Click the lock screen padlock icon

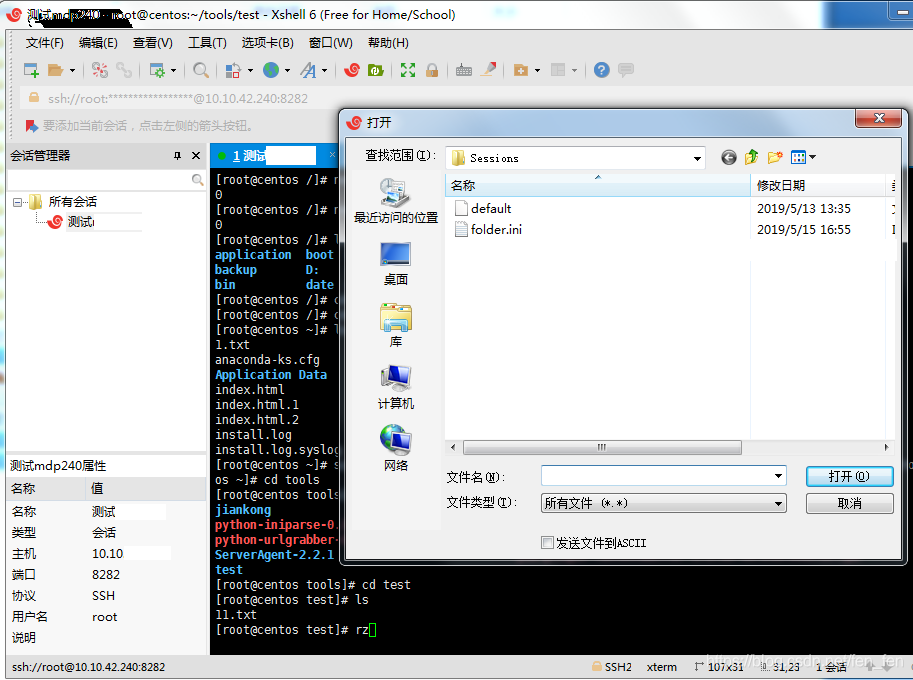click(431, 70)
